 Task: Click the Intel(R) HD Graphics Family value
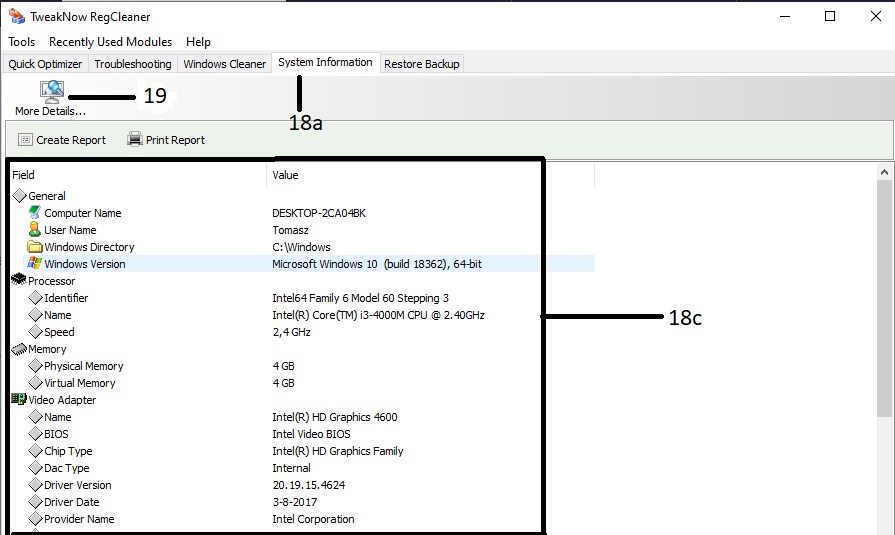coord(338,451)
